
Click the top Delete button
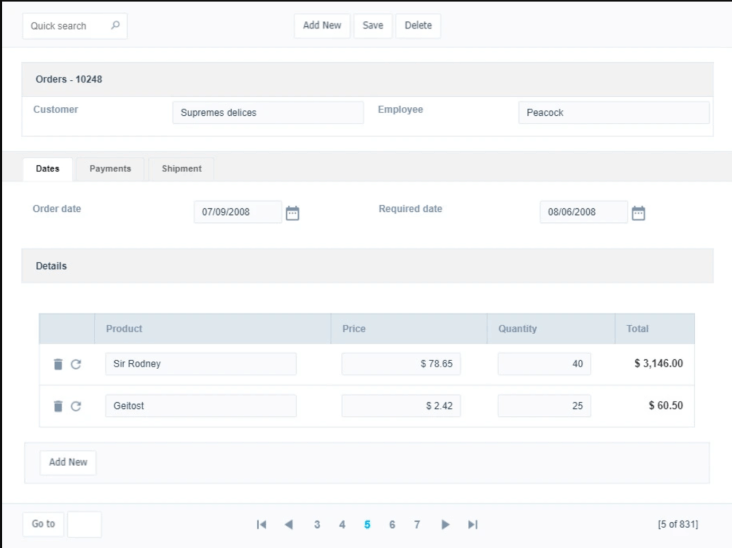click(x=418, y=26)
